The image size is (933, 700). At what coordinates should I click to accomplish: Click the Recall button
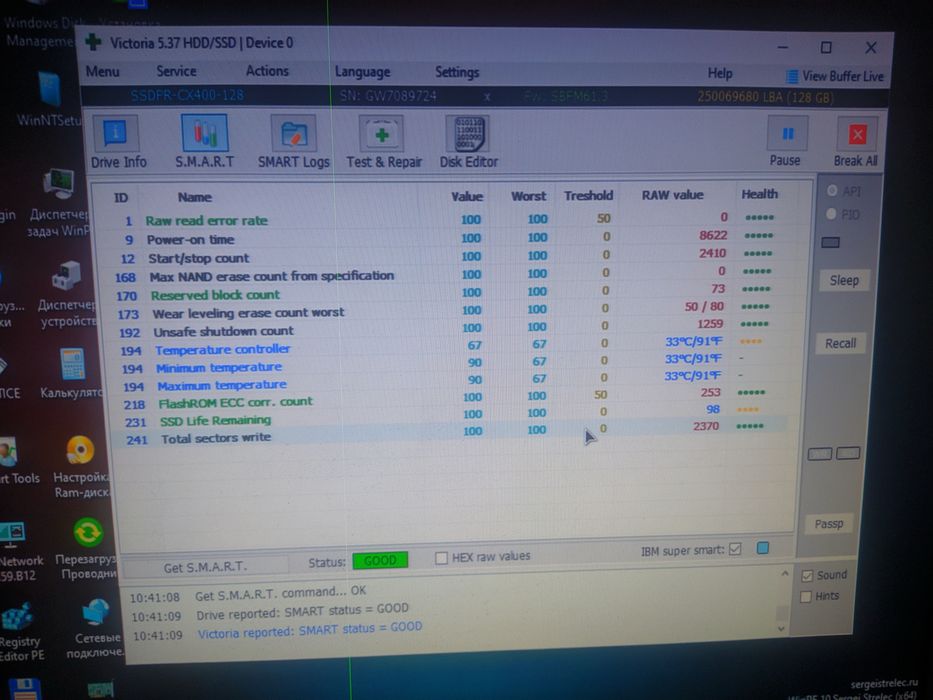840,343
